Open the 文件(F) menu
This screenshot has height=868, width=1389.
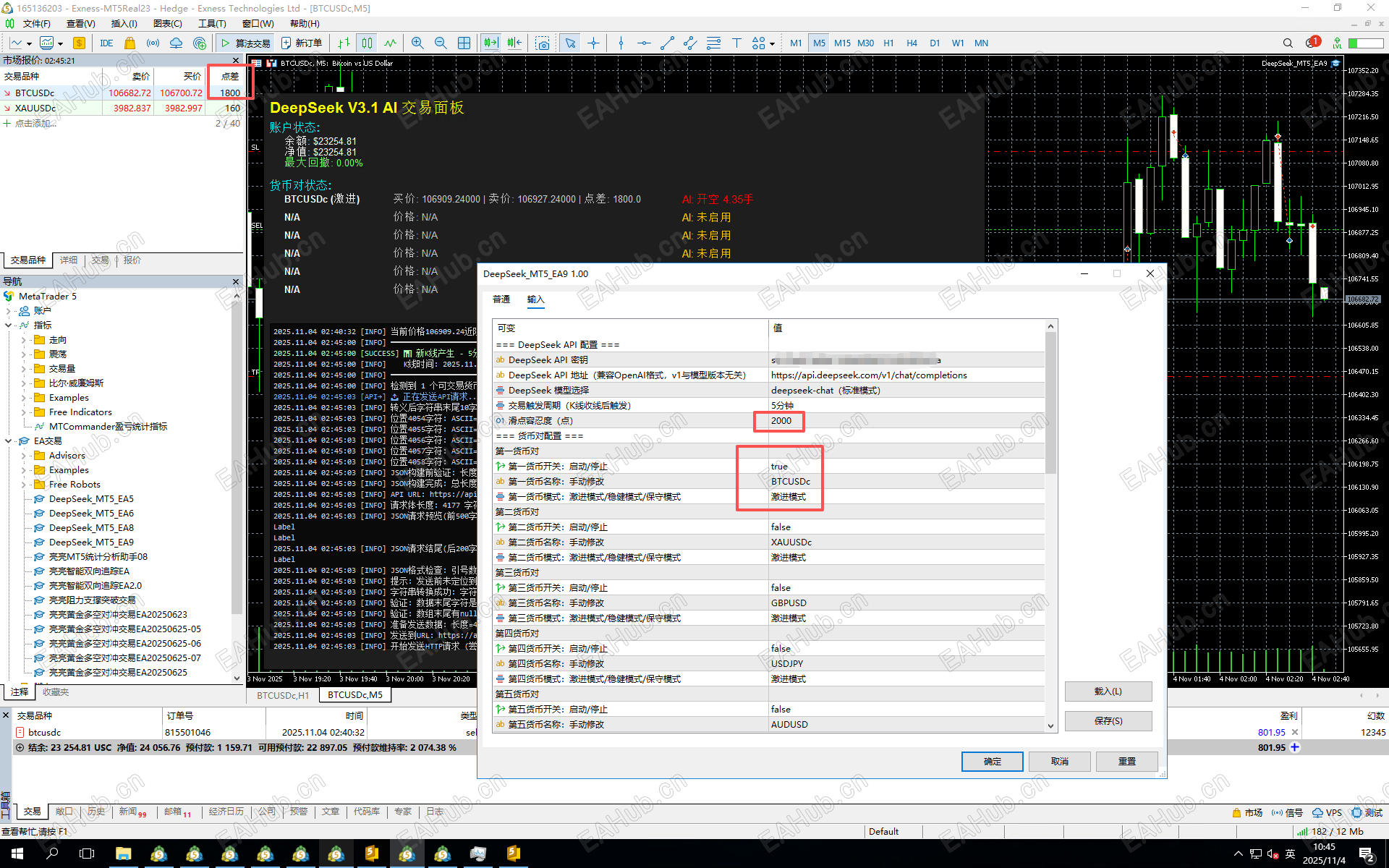pos(37,24)
